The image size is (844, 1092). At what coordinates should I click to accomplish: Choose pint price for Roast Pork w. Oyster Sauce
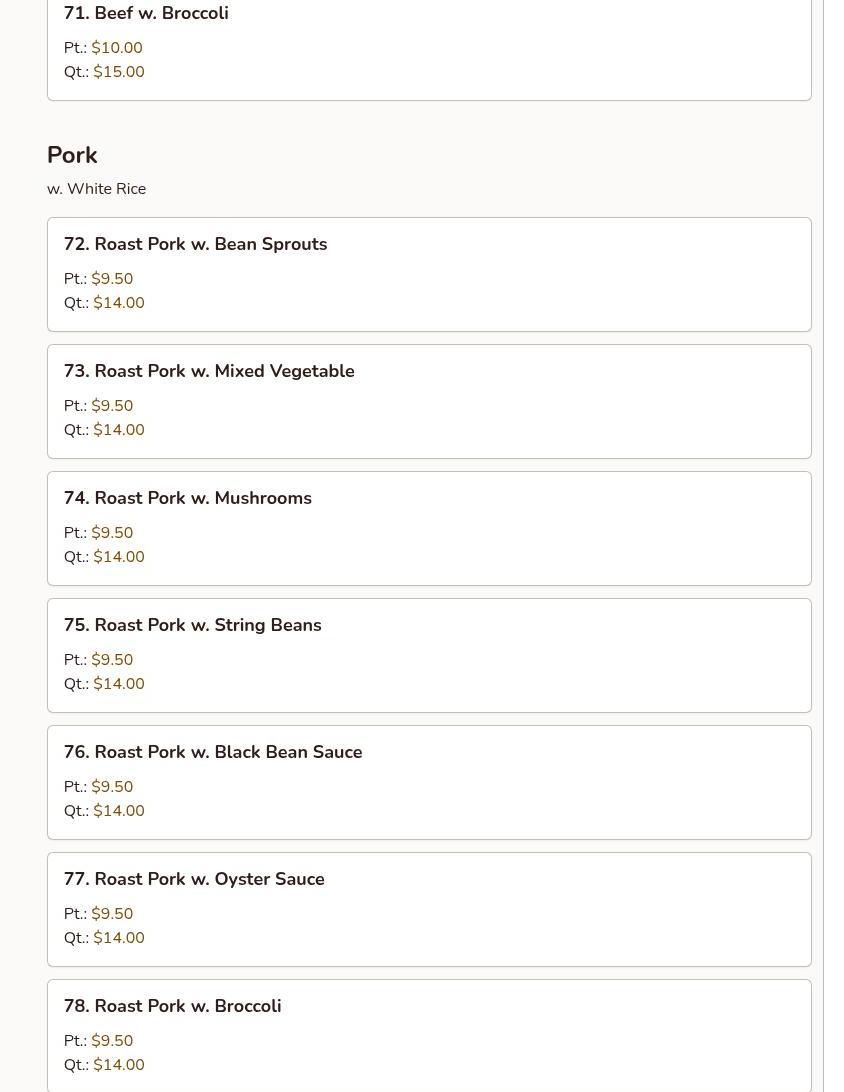(x=112, y=914)
